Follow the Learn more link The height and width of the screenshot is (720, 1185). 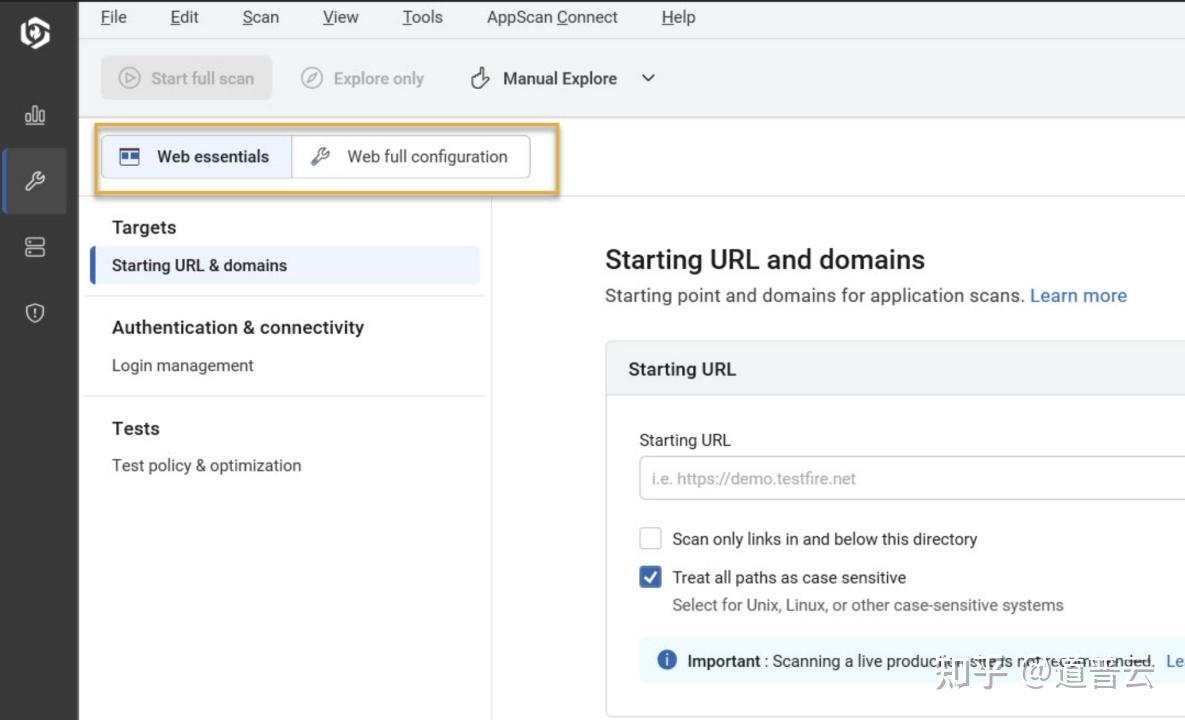tap(1078, 296)
